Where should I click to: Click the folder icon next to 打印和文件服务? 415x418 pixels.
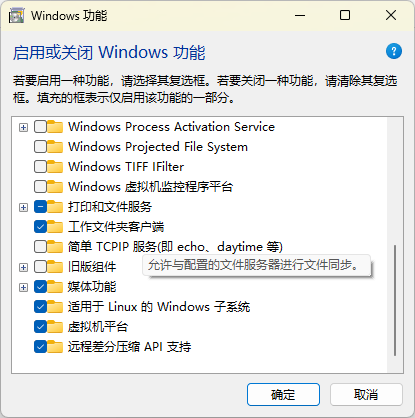point(55,207)
